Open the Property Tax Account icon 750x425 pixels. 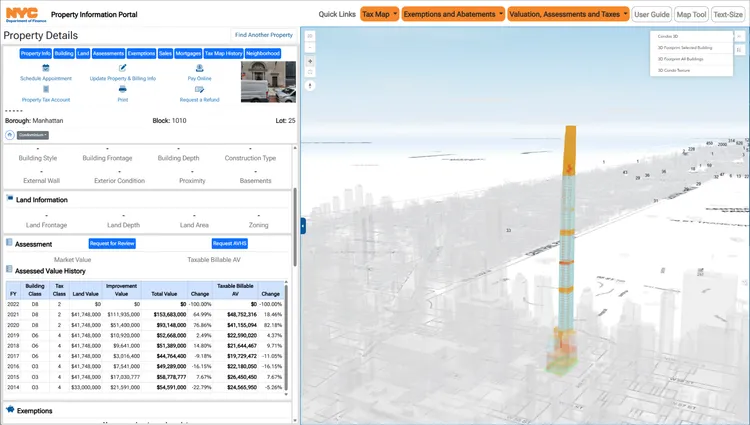pos(45,90)
